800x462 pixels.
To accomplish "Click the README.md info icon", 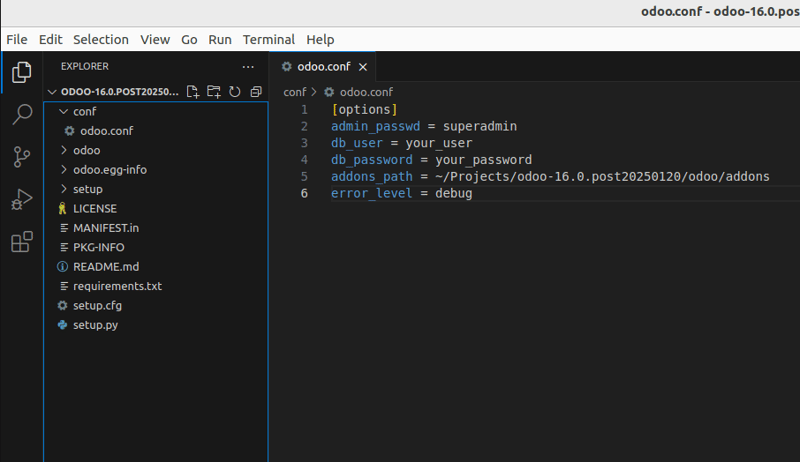I will click(62, 267).
